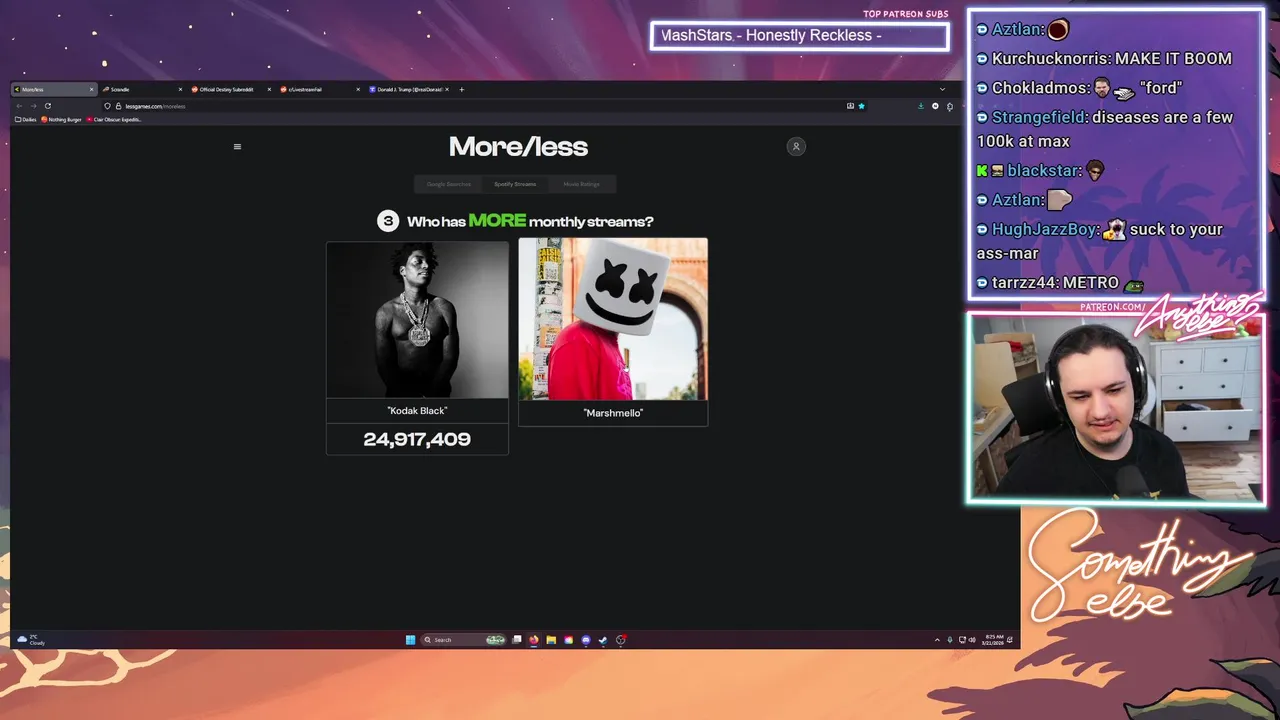Close the Official Destiny Subreddit tab
Screen dimensions: 1280x720
(x=269, y=89)
